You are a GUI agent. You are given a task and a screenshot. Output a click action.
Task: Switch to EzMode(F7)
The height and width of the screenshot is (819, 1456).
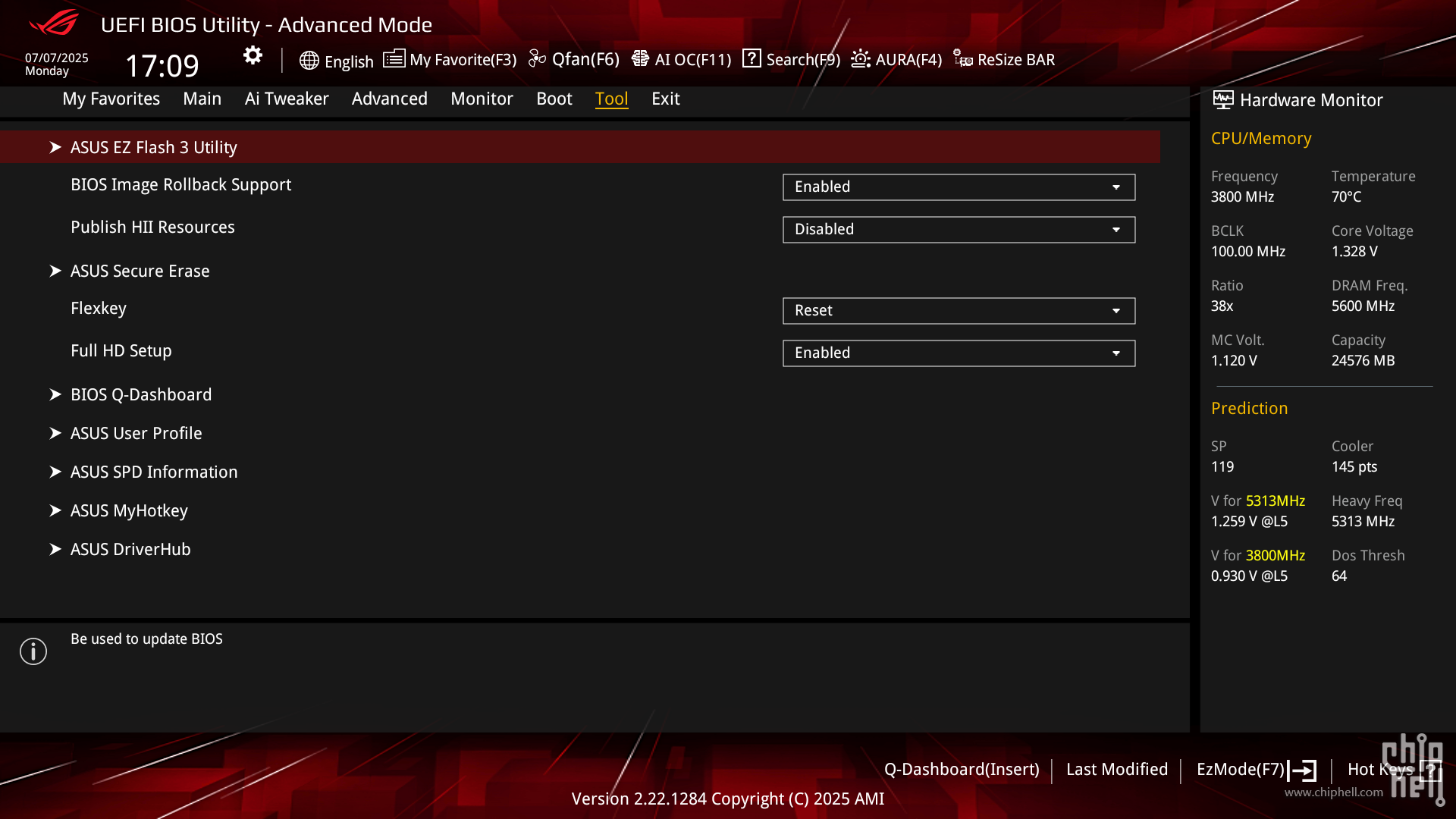[x=1256, y=770]
